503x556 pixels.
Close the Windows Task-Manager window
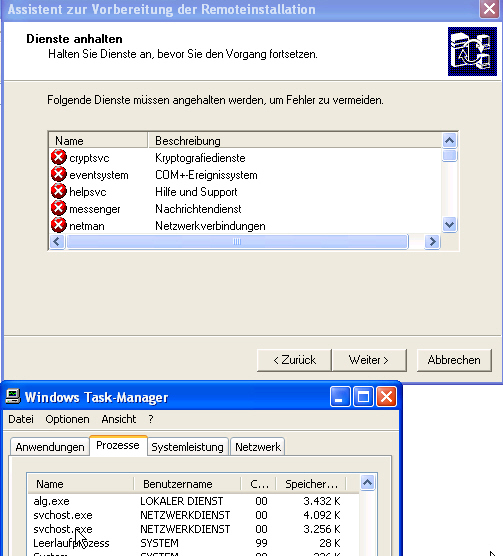click(386, 396)
